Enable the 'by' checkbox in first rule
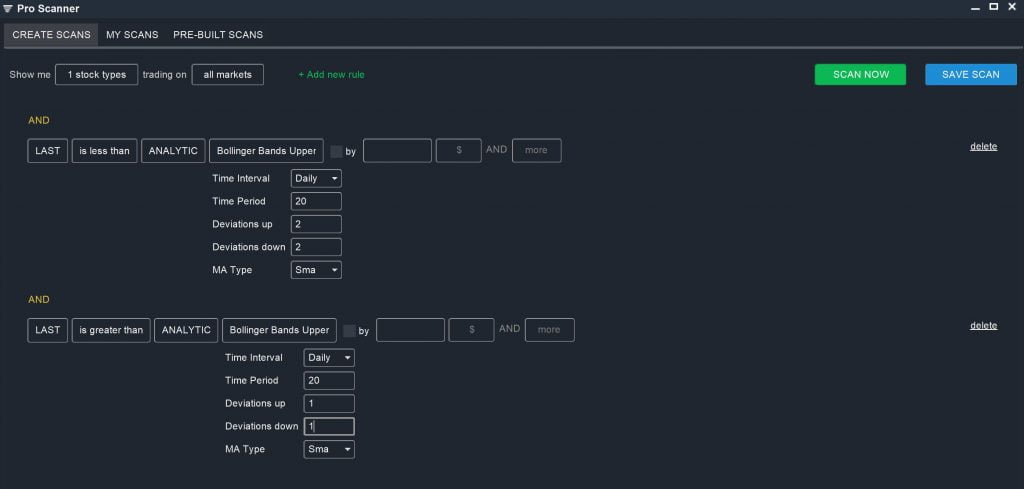Viewport: 1024px width, 489px height. [336, 151]
